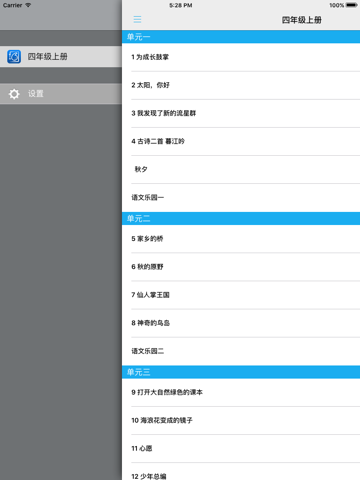Select 四年级上册 in the sidebar

(x=61, y=57)
